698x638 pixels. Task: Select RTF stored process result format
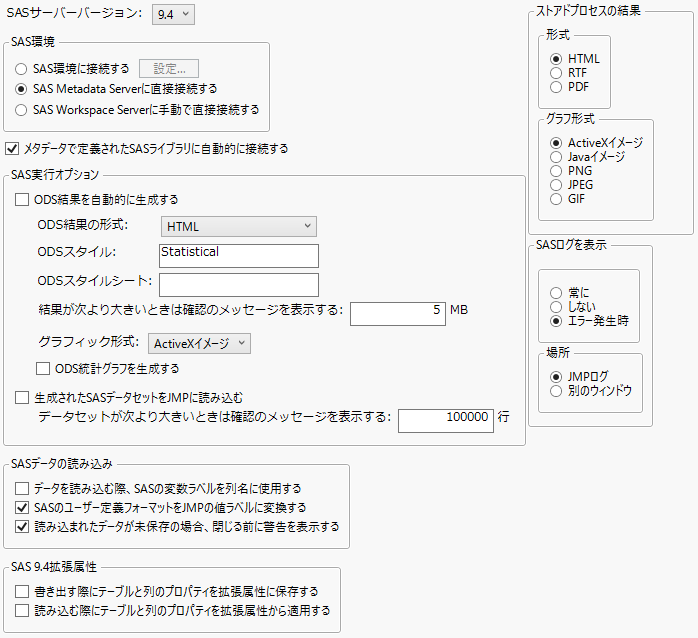[556, 73]
